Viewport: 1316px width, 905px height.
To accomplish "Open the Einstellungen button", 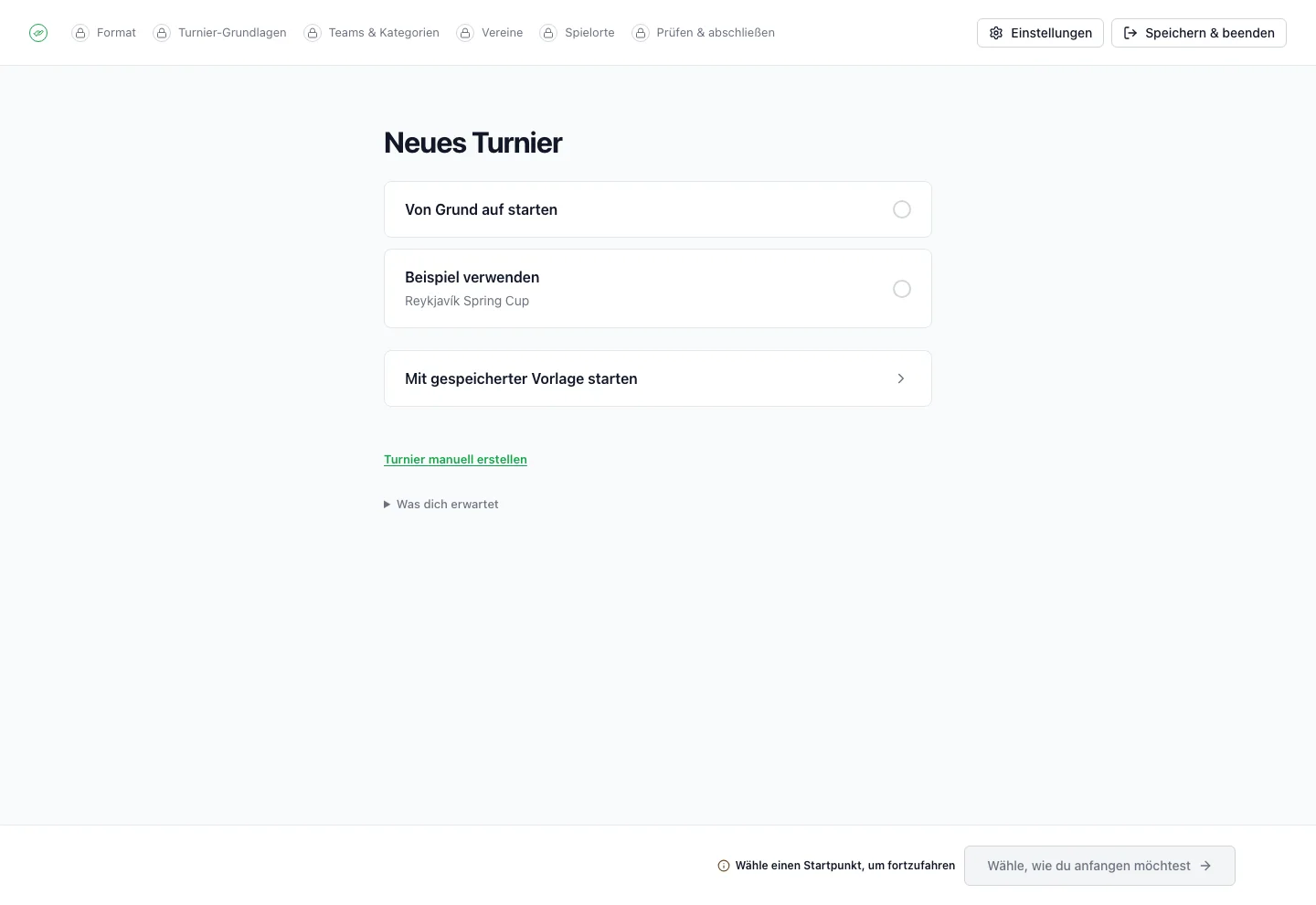I will (1040, 33).
